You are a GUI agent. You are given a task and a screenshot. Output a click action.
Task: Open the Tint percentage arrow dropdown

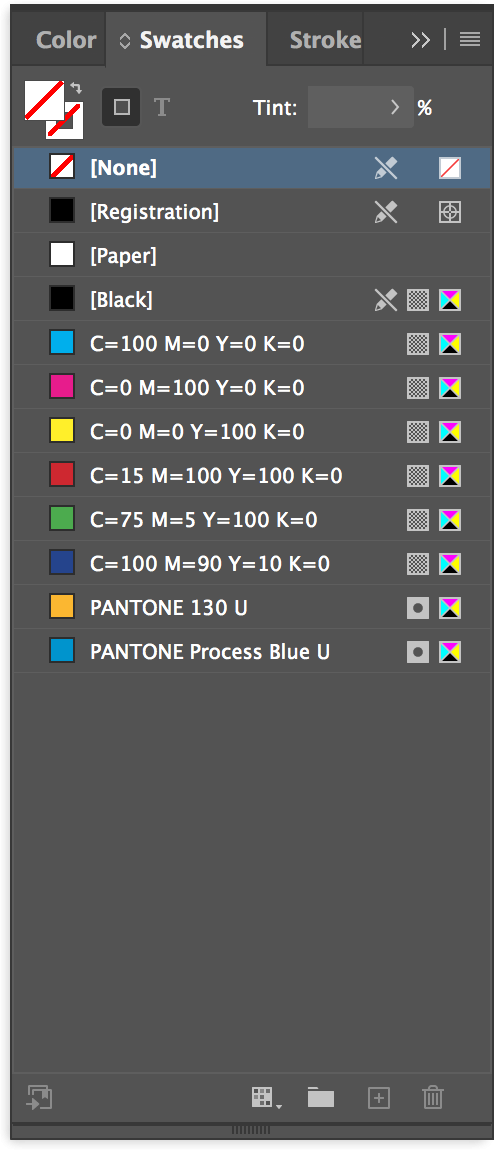(395, 107)
